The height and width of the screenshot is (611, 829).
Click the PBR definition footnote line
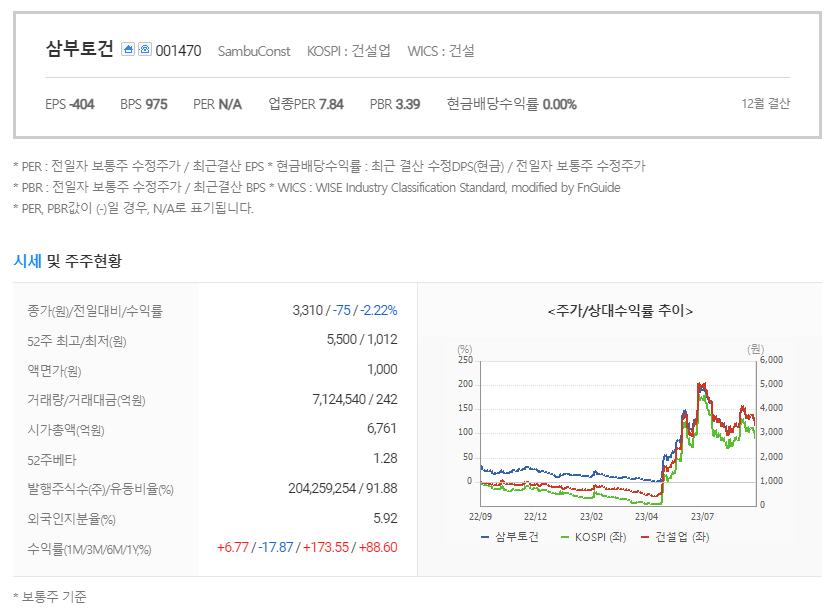317,188
